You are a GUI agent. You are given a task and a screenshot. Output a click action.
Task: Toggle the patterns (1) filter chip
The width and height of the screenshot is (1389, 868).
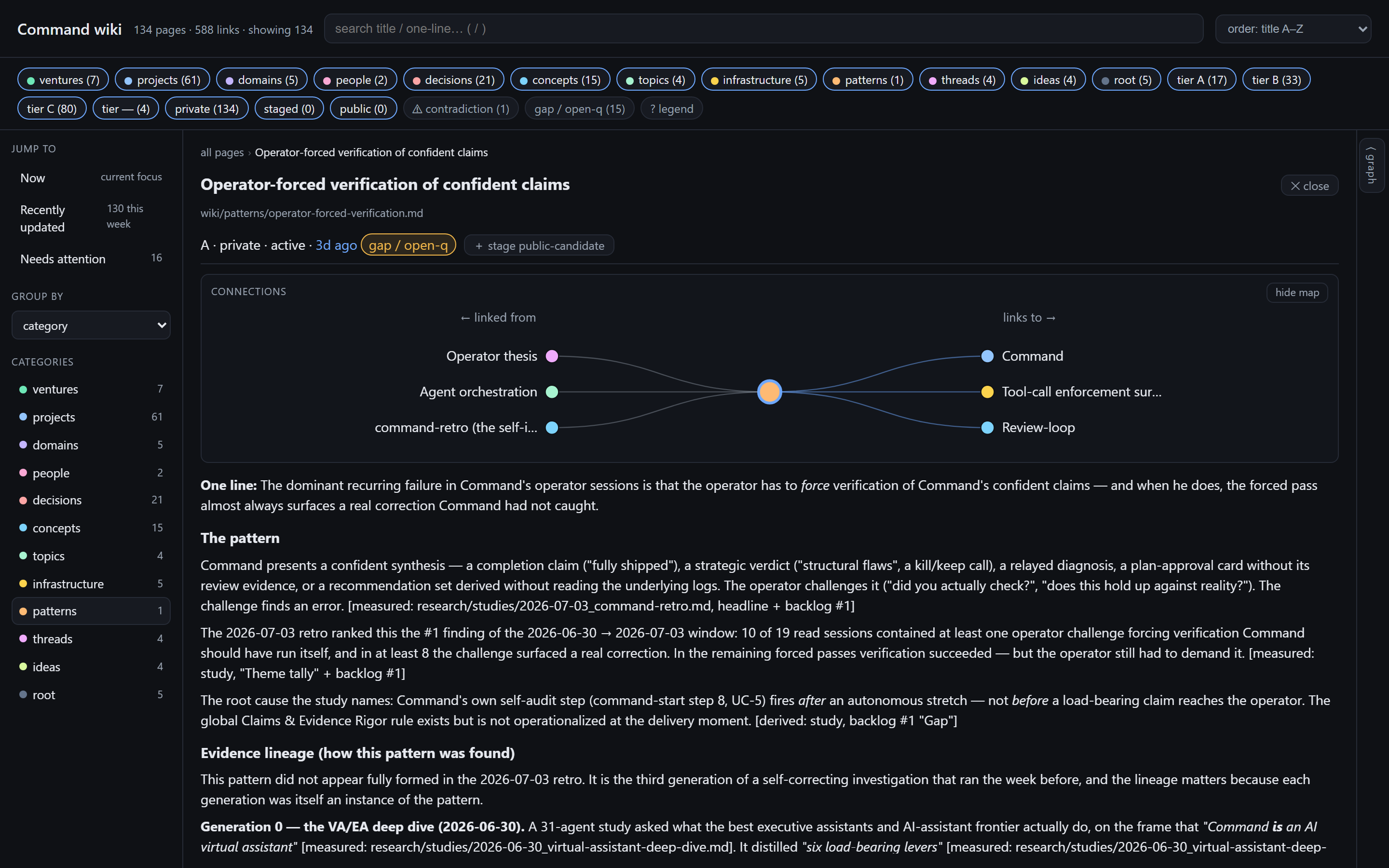(x=868, y=80)
